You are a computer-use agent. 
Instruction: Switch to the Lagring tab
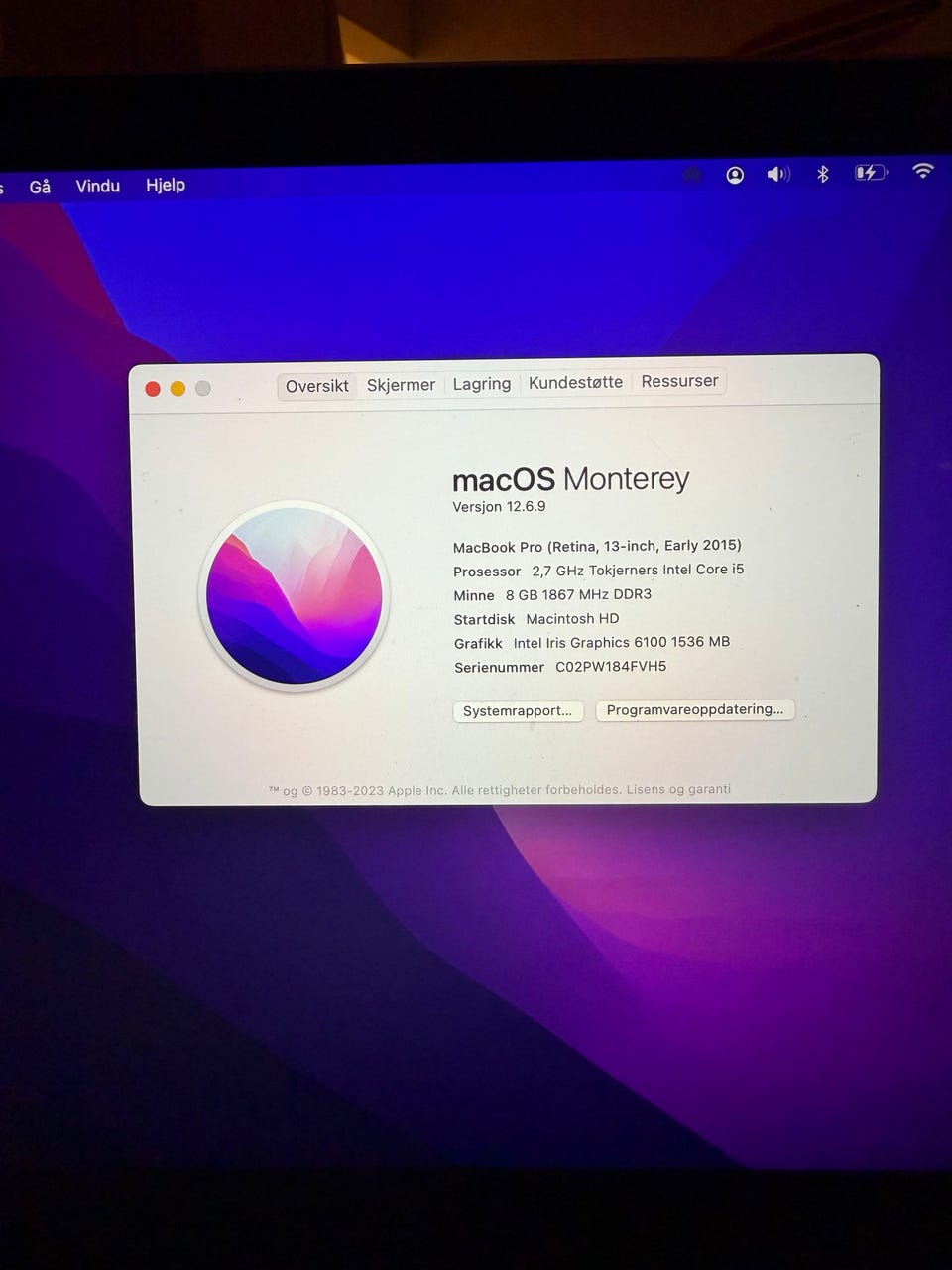(x=482, y=384)
